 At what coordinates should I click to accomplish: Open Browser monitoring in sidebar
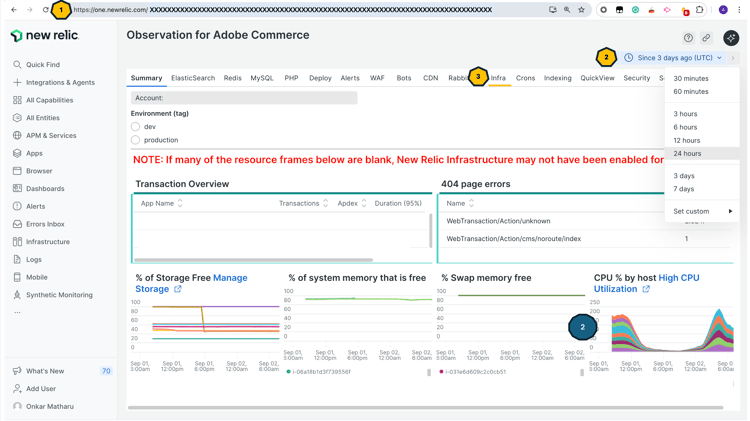(33, 171)
